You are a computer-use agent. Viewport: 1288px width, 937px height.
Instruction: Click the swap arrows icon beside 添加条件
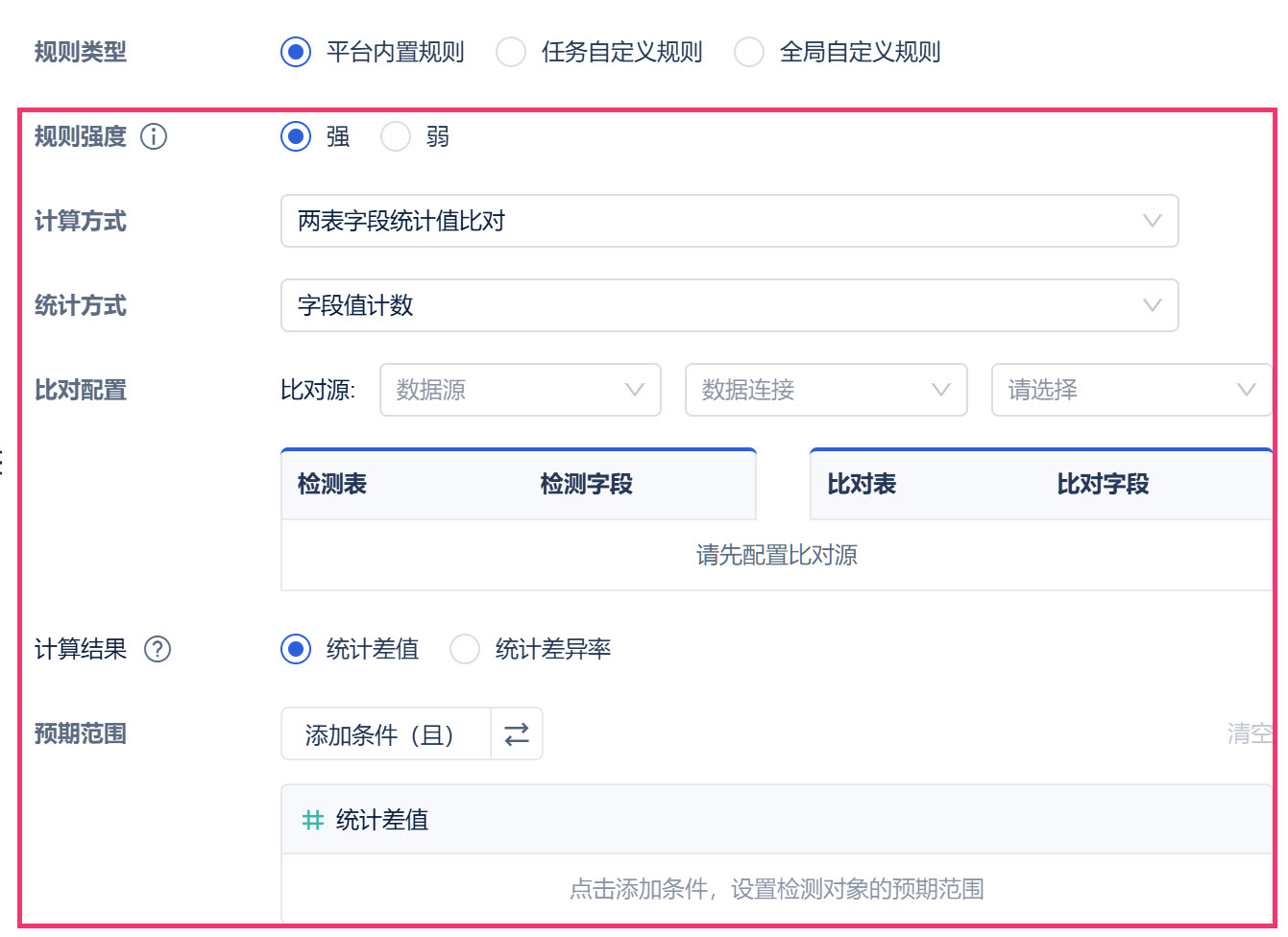pyautogui.click(x=517, y=734)
